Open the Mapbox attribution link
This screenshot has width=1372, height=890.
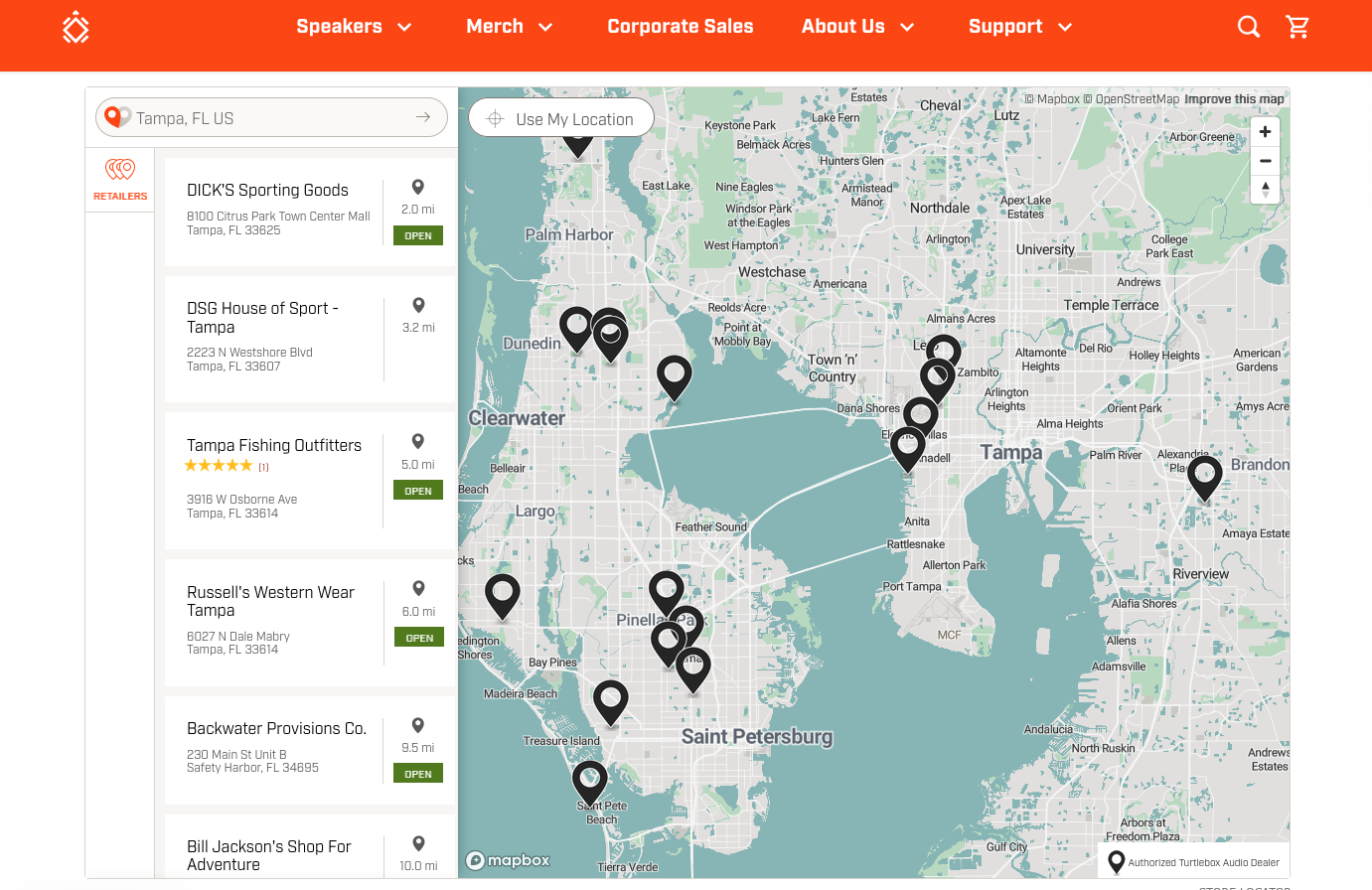coord(1052,99)
